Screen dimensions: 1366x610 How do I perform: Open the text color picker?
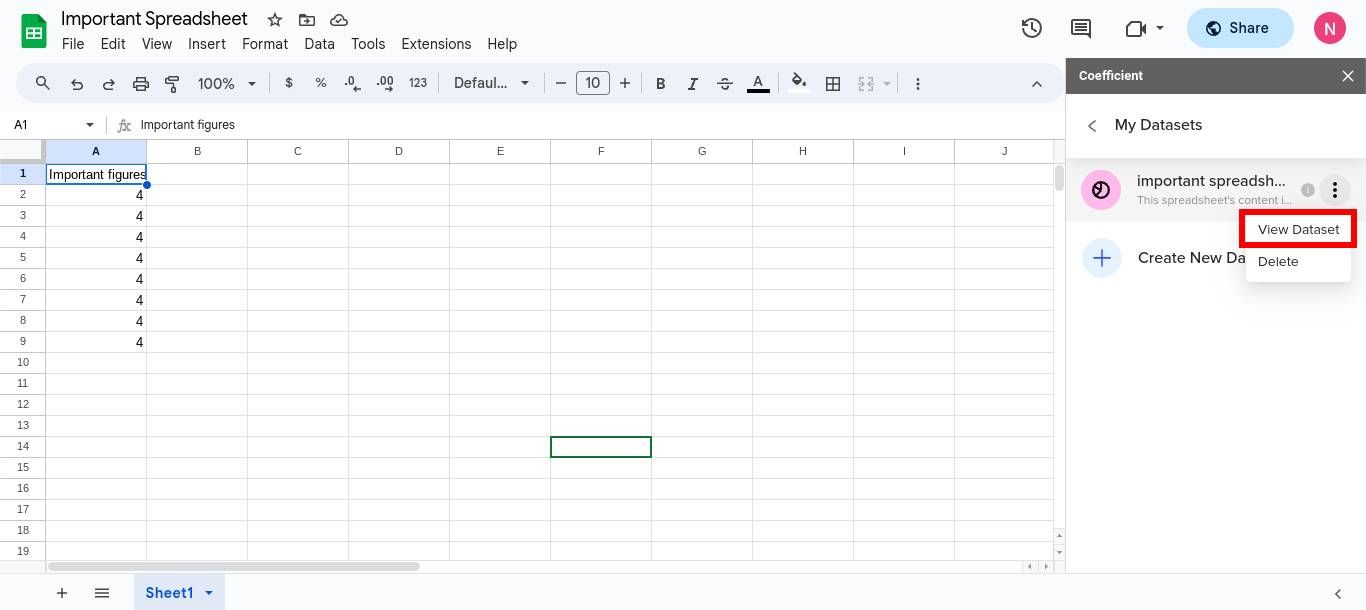click(758, 83)
